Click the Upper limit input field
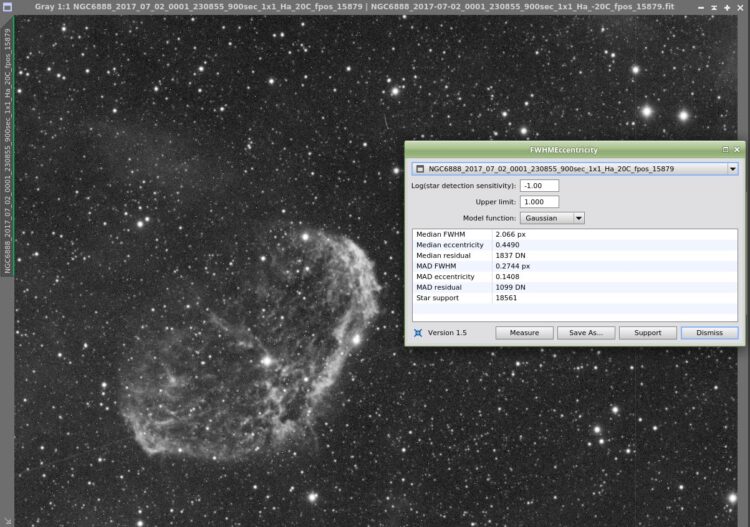The image size is (750, 527). click(539, 202)
